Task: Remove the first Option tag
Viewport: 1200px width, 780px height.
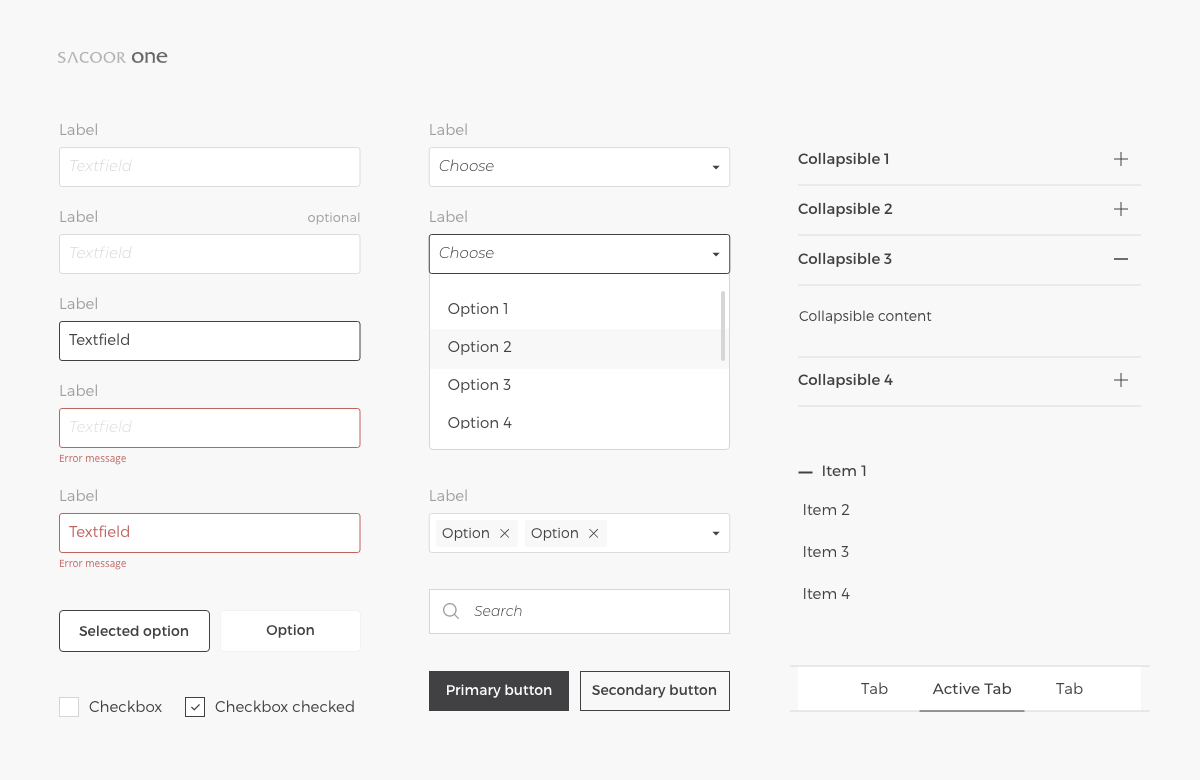Action: (x=505, y=534)
